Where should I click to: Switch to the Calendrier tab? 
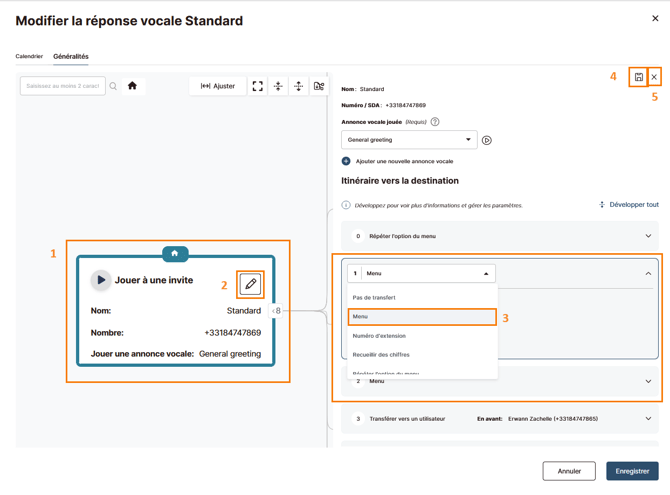(x=29, y=56)
